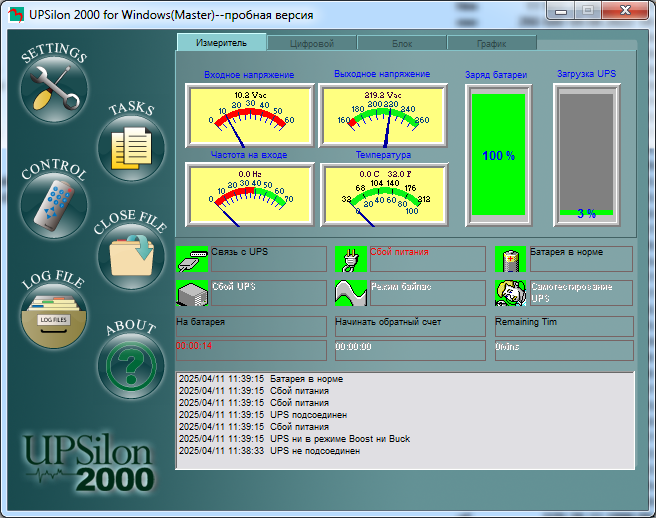The height and width of the screenshot is (518, 656).
Task: Open the About question mark icon
Action: [131, 366]
